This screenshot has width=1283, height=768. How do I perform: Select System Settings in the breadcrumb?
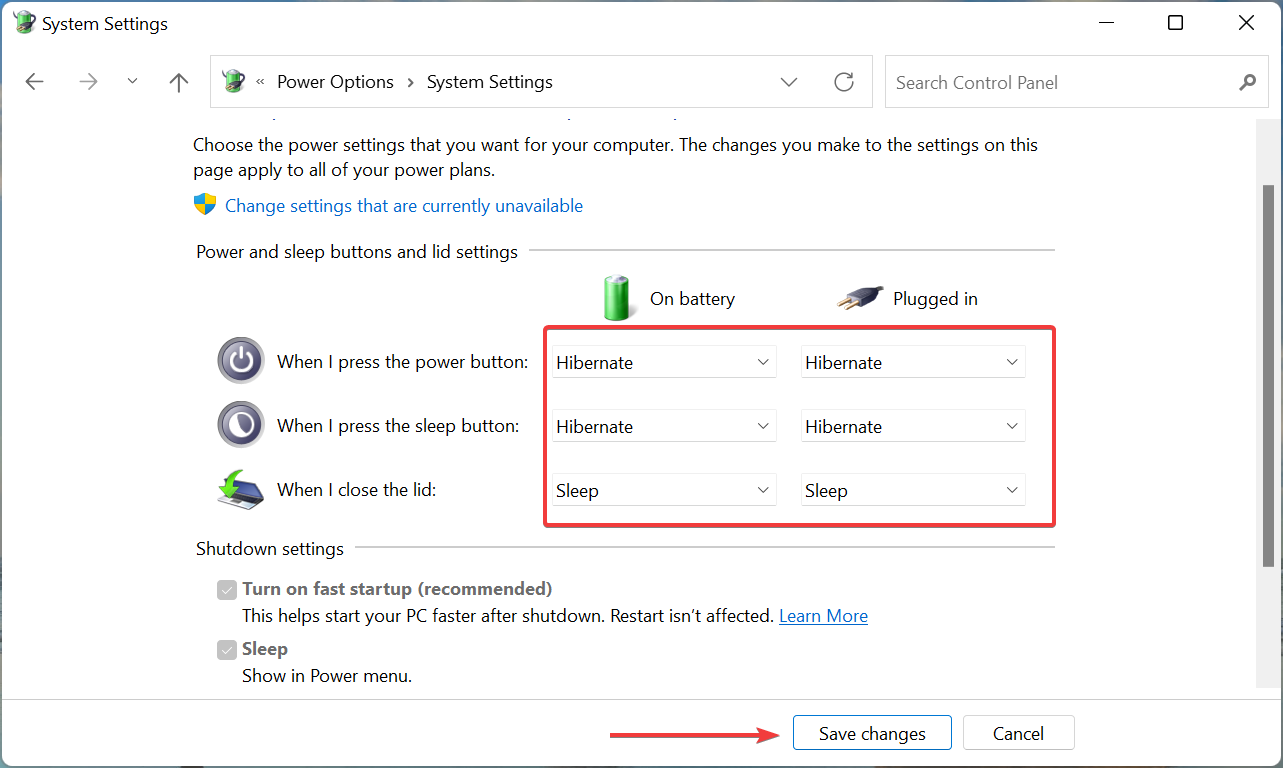[x=490, y=82]
